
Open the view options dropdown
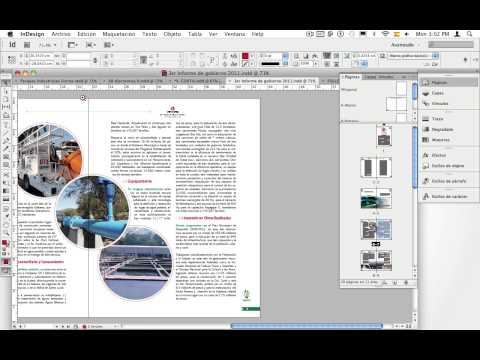pyautogui.click(x=73, y=45)
